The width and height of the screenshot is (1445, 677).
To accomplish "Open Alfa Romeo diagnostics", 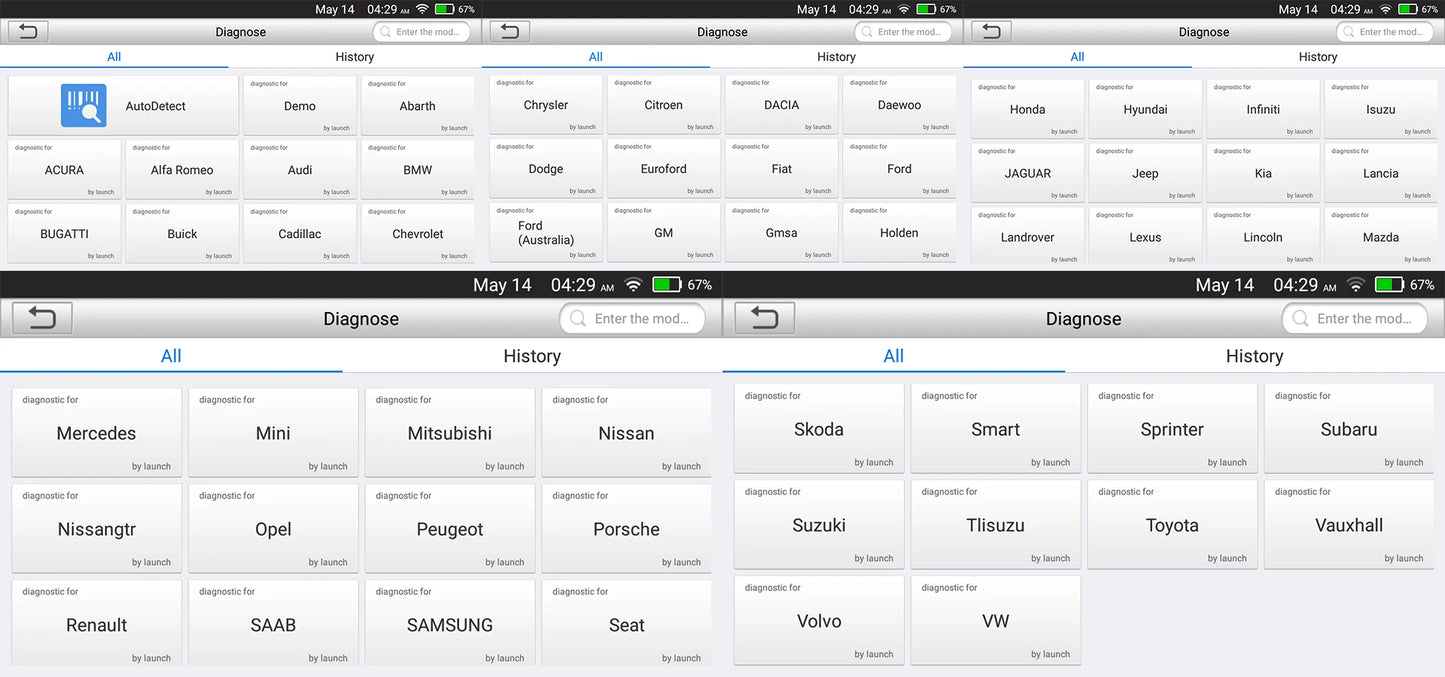I will tap(182, 169).
